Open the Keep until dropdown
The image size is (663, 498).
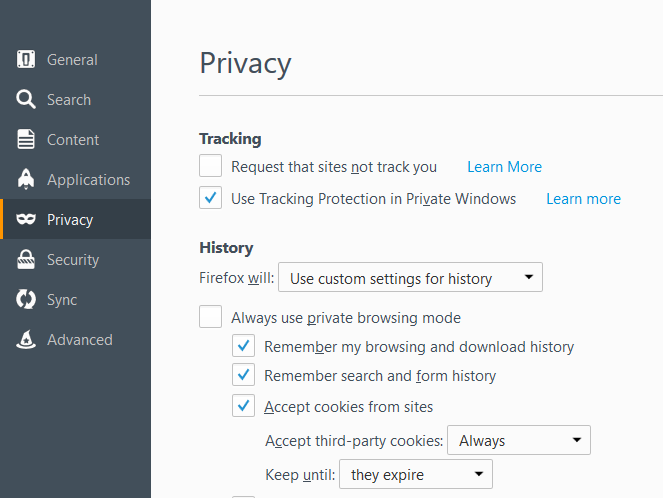pyautogui.click(x=416, y=474)
